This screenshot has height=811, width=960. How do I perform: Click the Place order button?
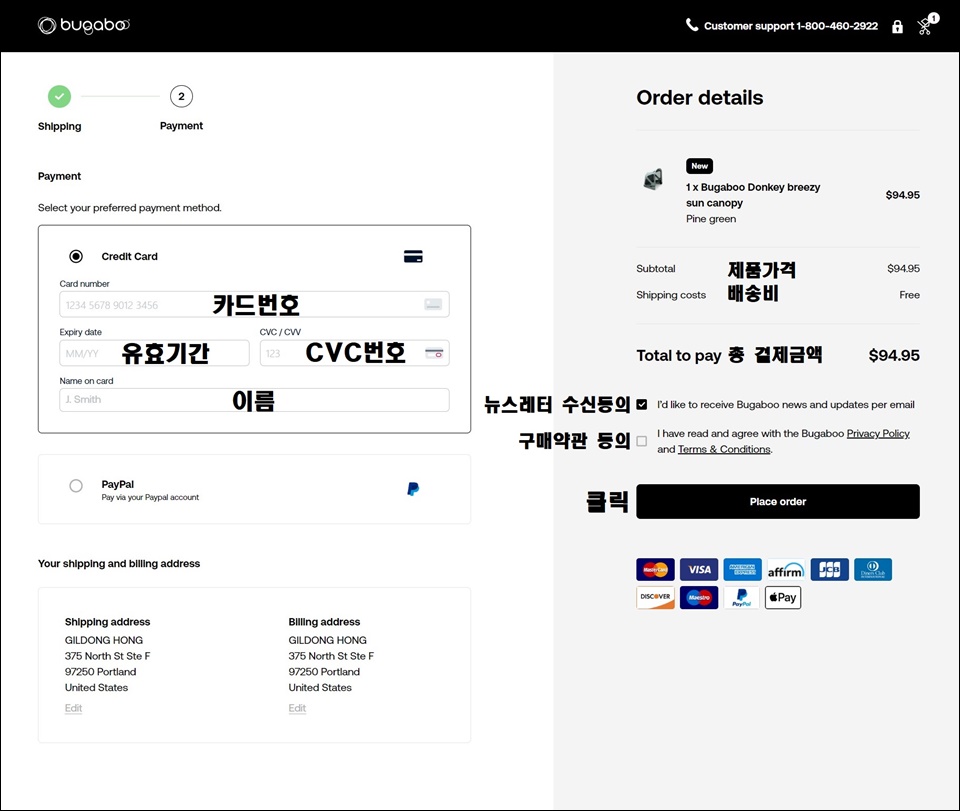(778, 501)
